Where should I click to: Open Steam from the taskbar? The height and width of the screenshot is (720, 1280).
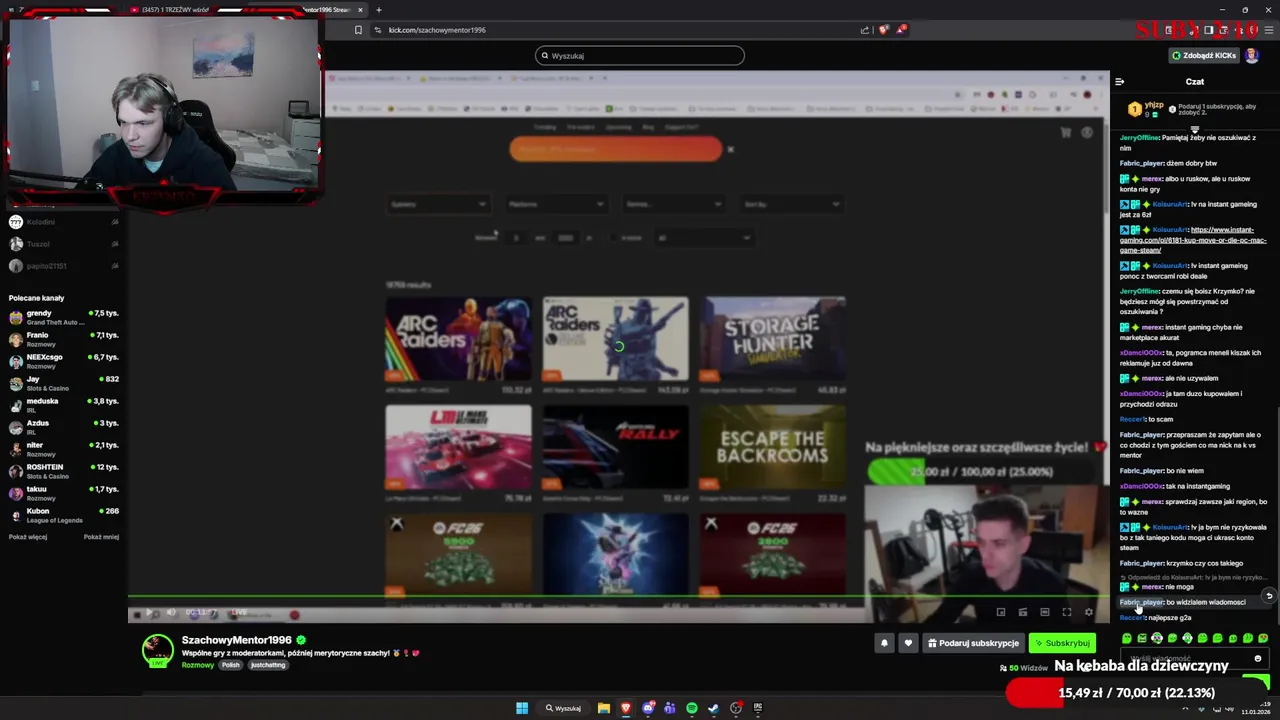tap(714, 708)
